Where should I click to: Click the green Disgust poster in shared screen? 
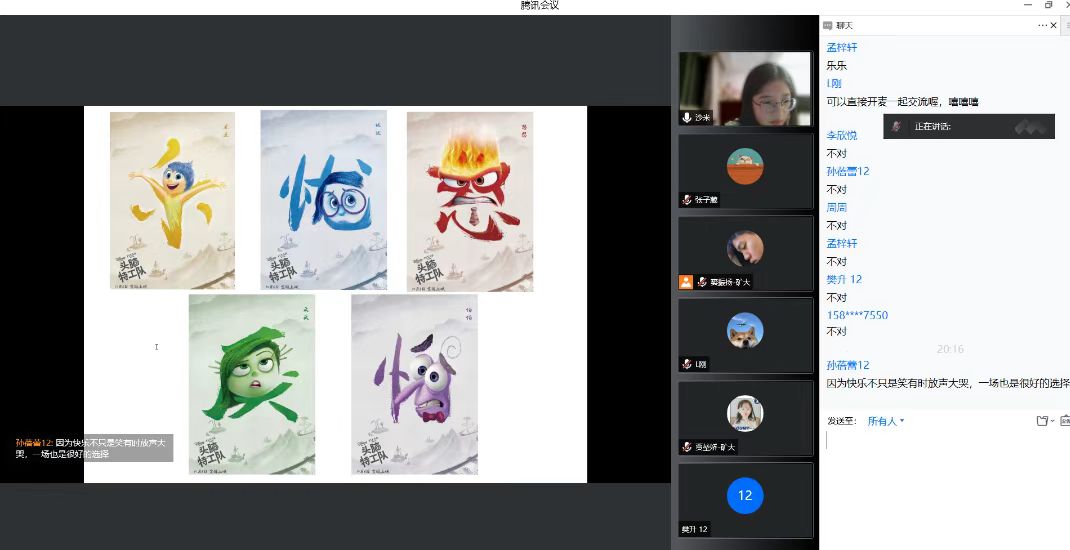tap(251, 384)
